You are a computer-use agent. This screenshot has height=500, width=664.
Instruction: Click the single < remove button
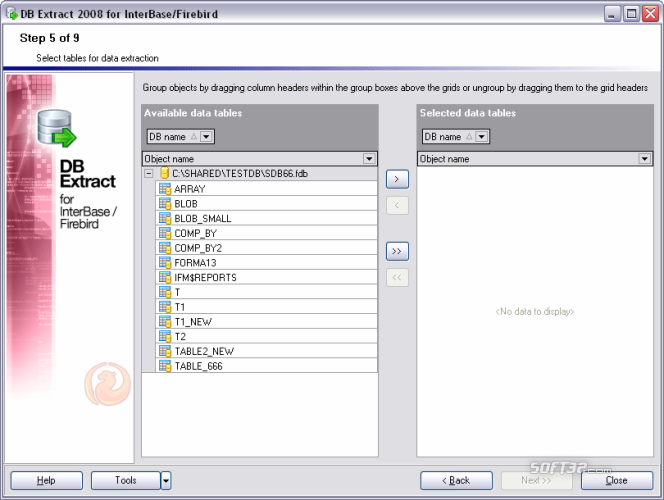point(397,206)
